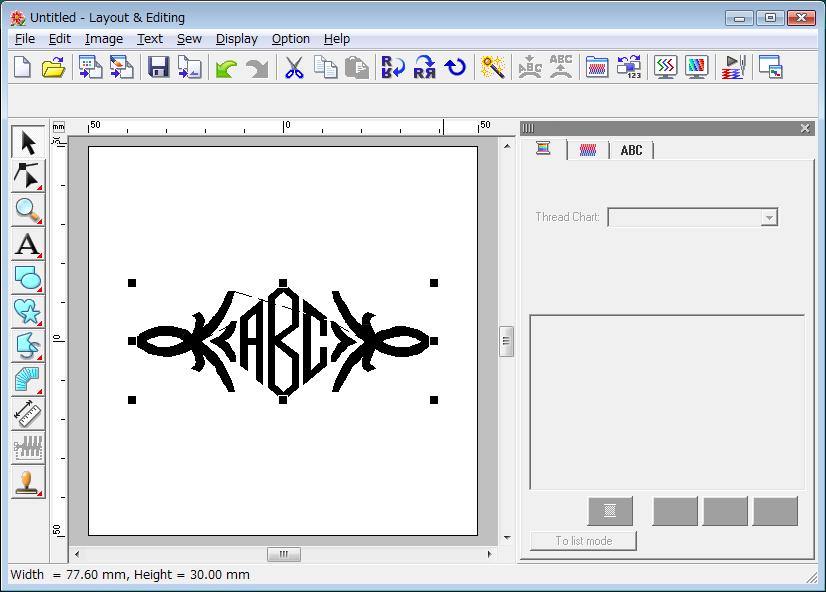Open the stitch preview monitor icon
This screenshot has width=826, height=592.
pos(666,67)
